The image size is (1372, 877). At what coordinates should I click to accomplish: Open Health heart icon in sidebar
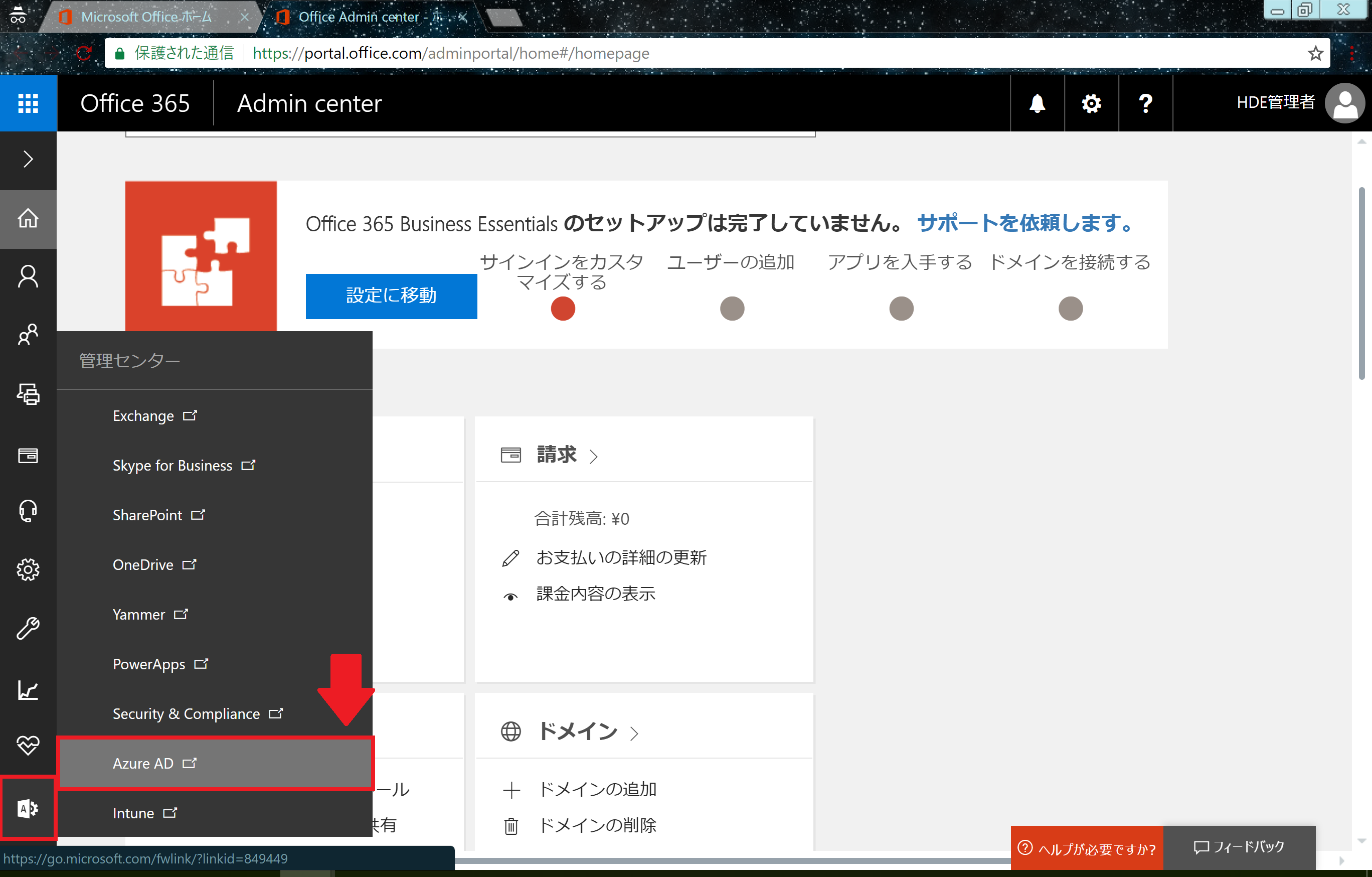(x=28, y=745)
